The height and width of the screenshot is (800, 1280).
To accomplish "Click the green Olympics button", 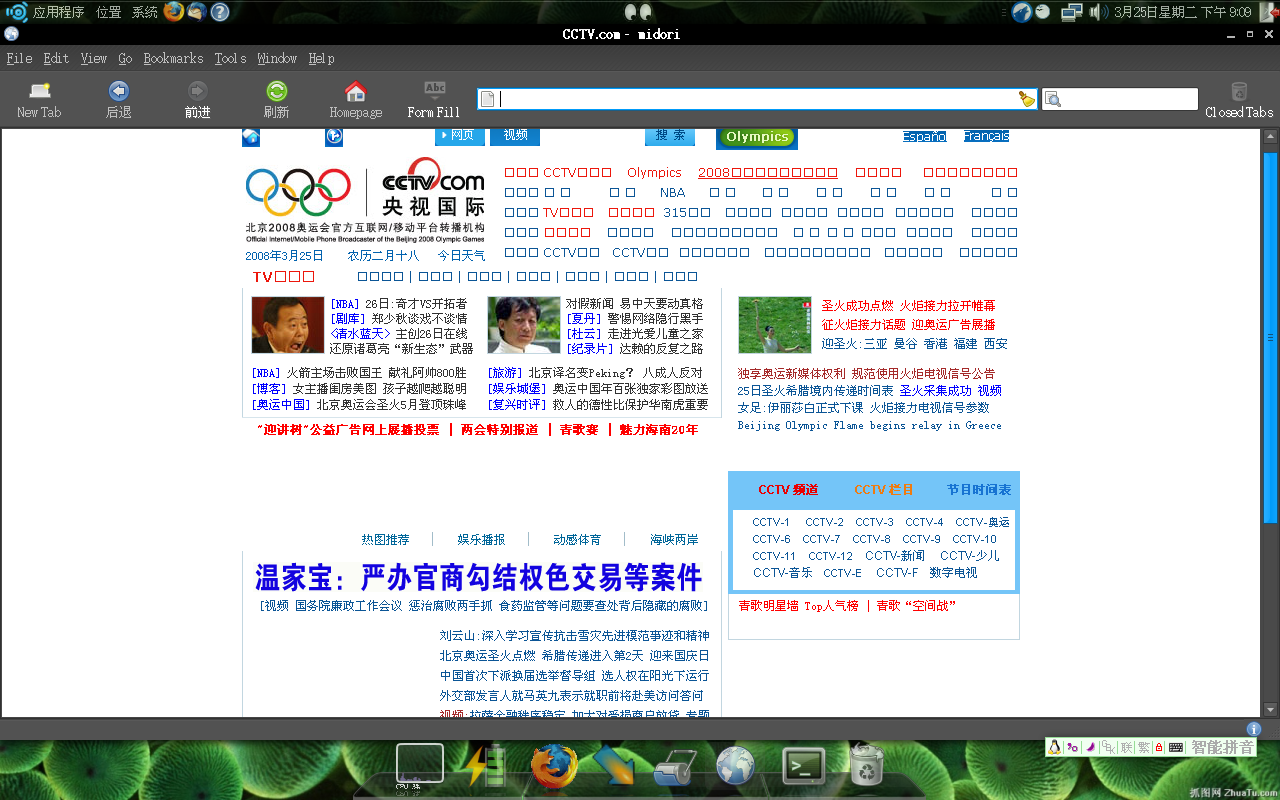I will [757, 137].
